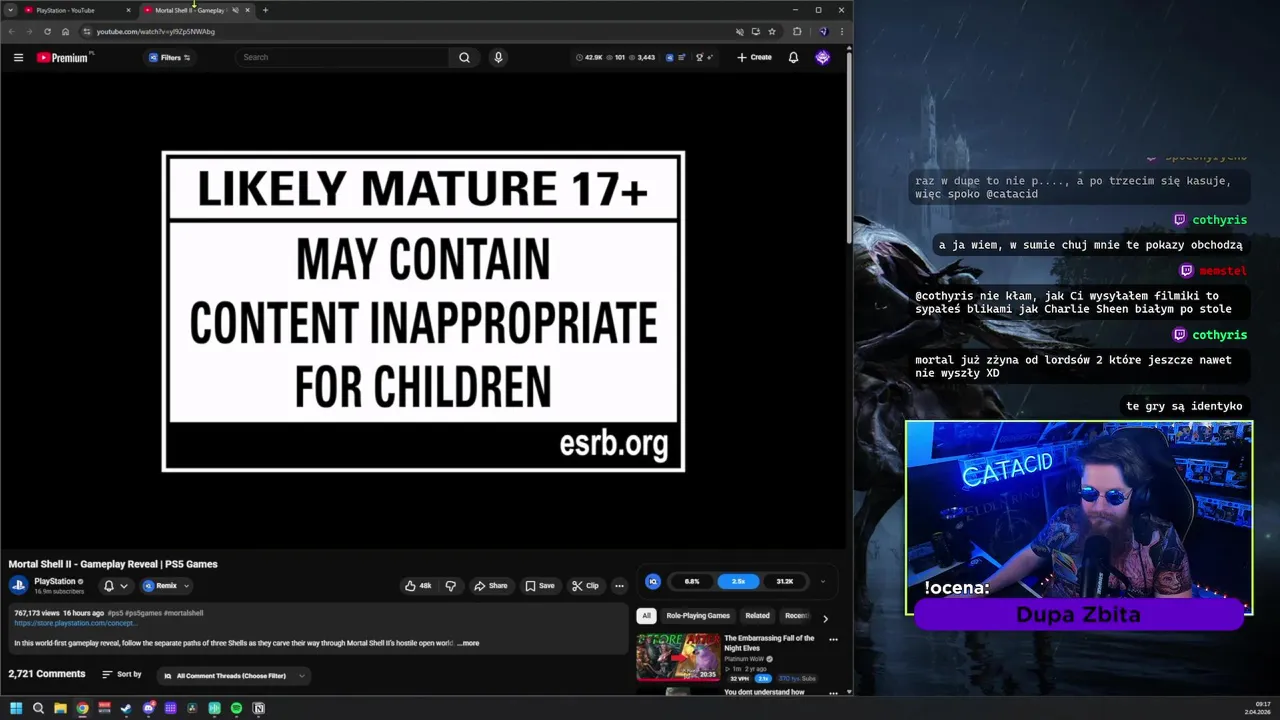Open Discord from the taskbar
The image size is (1280, 720).
coord(148,708)
